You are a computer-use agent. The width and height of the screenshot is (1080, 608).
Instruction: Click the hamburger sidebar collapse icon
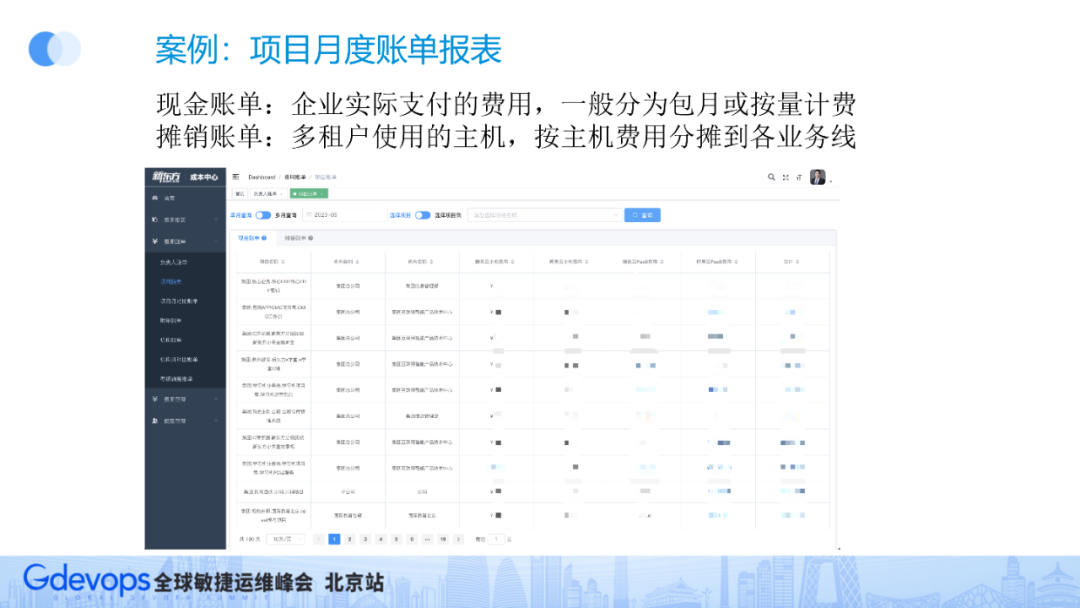click(236, 177)
